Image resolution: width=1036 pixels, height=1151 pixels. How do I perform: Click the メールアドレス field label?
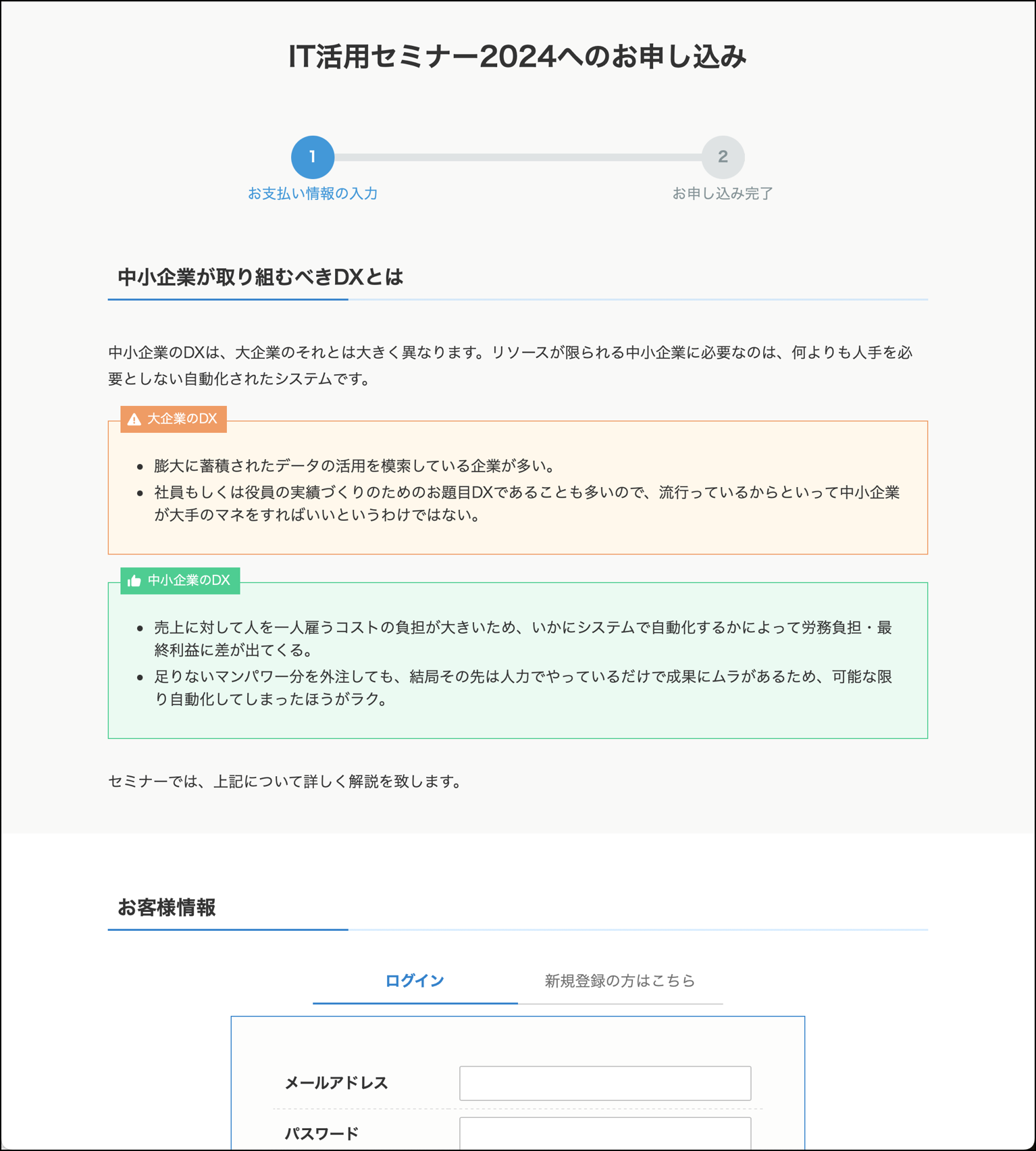click(336, 1083)
